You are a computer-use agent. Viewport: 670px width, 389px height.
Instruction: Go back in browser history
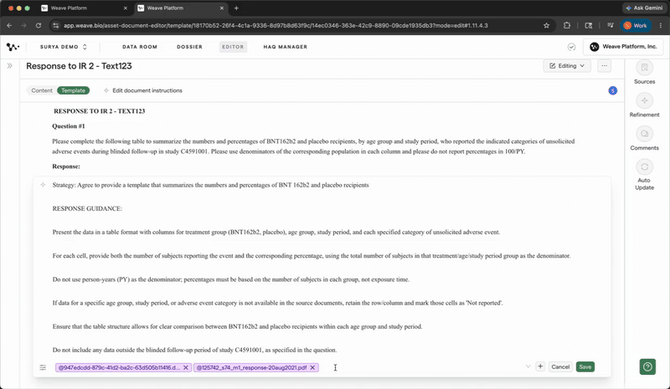9,26
